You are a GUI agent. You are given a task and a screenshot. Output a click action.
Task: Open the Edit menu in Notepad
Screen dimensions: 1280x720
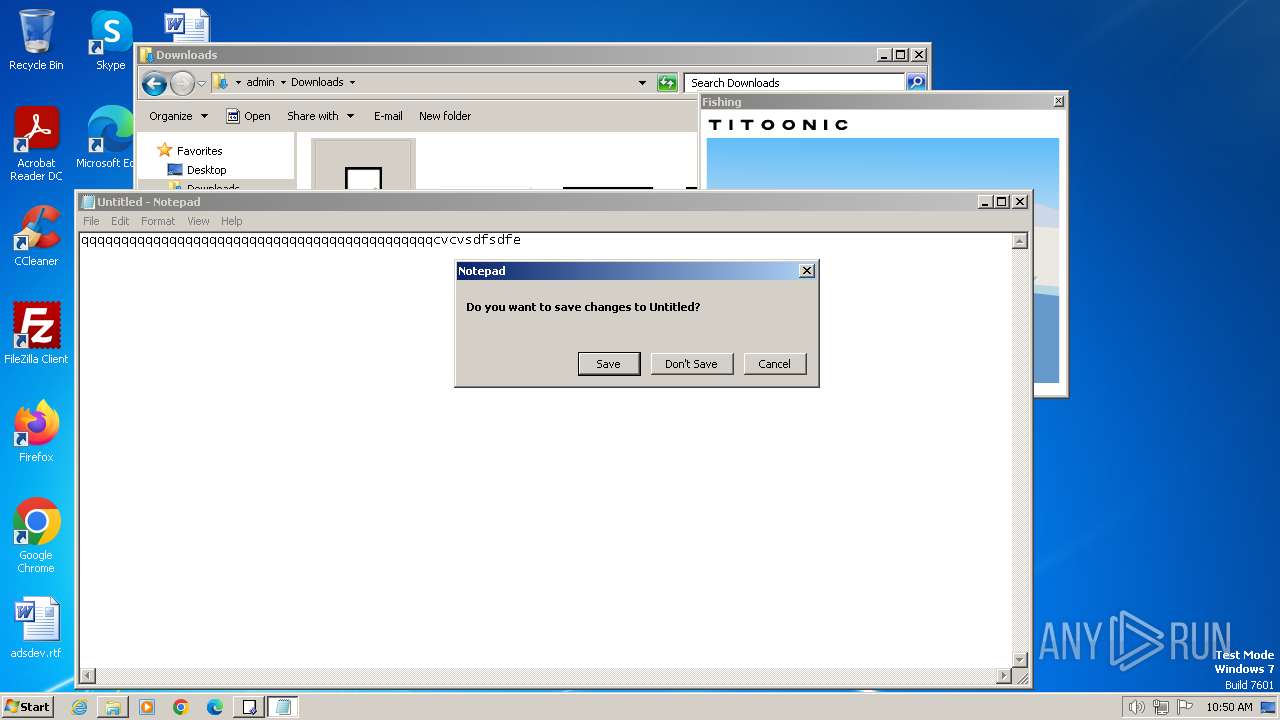[120, 221]
